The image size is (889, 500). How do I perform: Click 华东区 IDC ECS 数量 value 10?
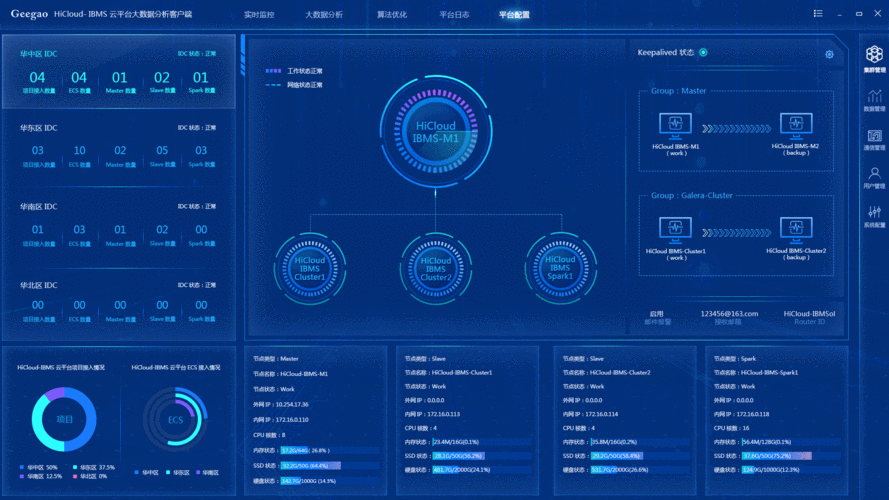tap(79, 151)
